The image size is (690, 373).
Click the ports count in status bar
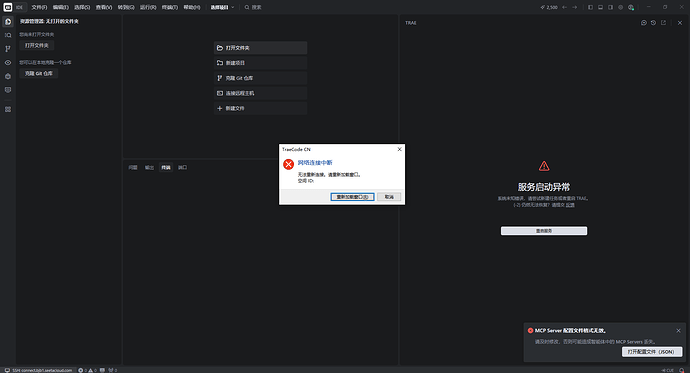113,370
